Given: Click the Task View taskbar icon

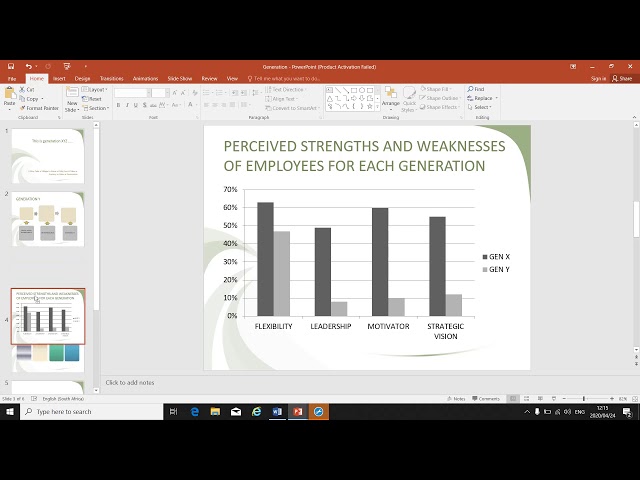Looking at the screenshot, I should tap(173, 411).
